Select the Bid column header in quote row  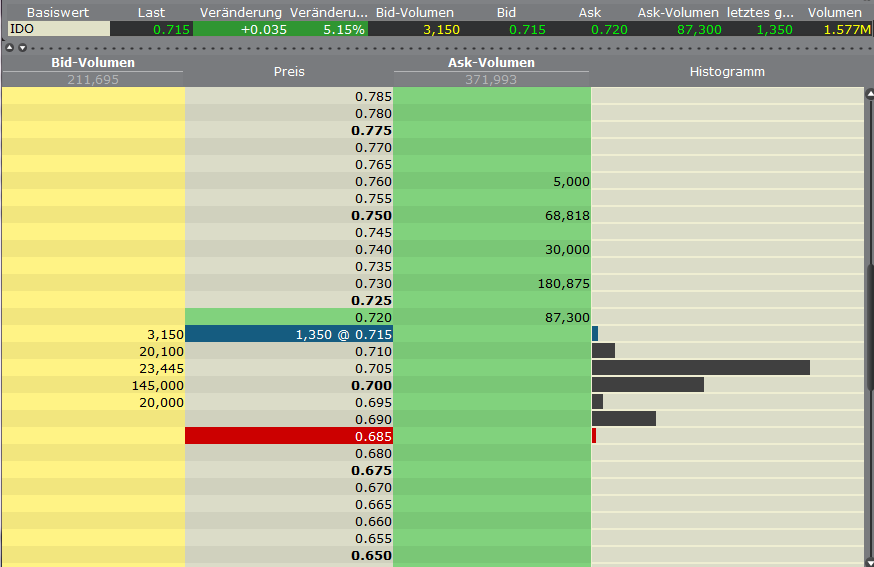[x=506, y=12]
